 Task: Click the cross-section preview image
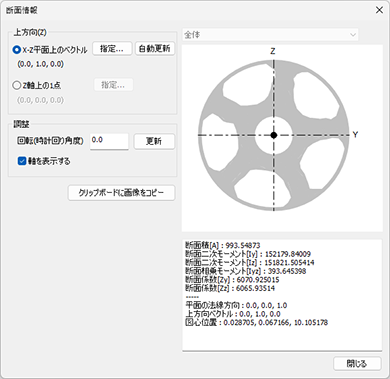(x=282, y=138)
